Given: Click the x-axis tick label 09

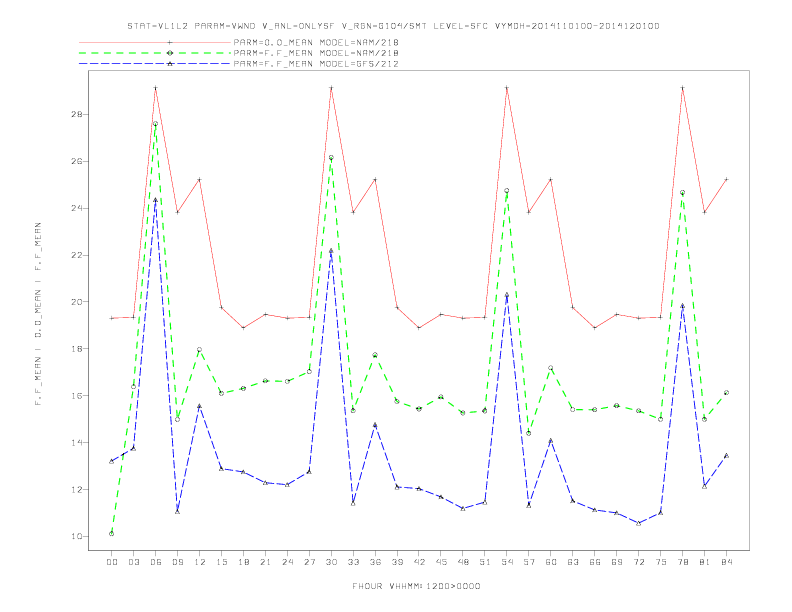Looking at the screenshot, I should [177, 562].
